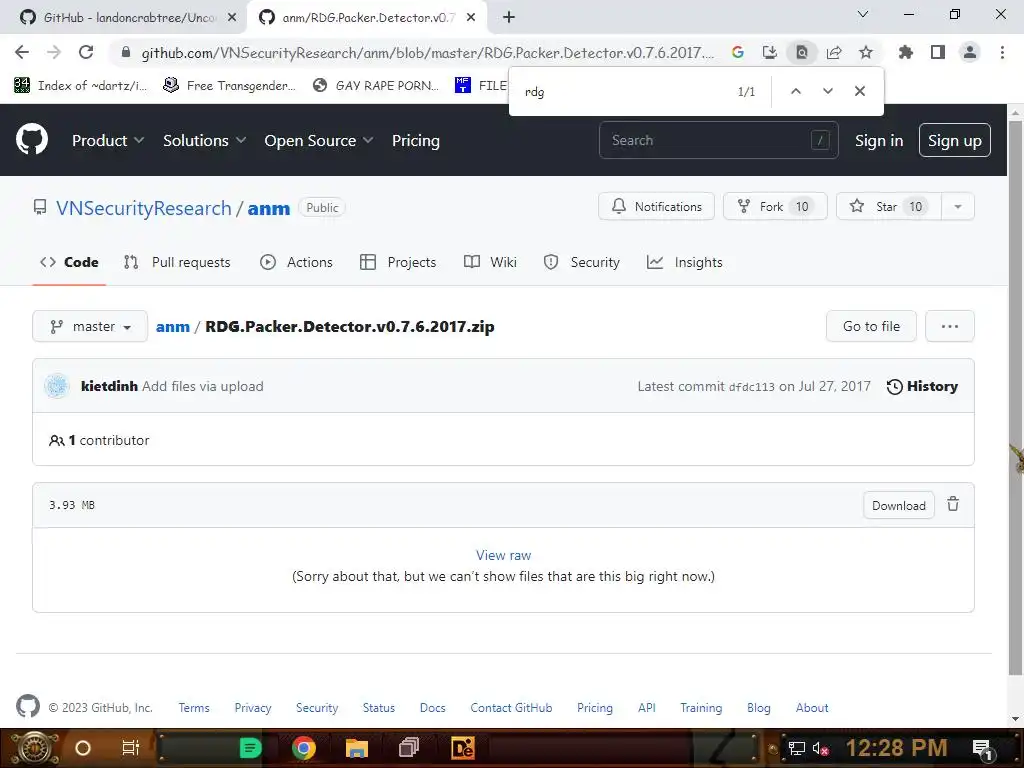Expand the Solutions menu
The height and width of the screenshot is (768, 1024).
204,140
